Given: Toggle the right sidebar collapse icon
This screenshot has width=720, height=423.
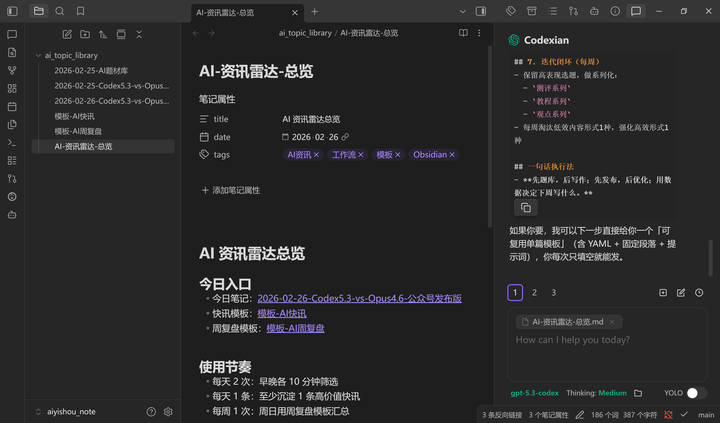Looking at the screenshot, I should coord(481,11).
